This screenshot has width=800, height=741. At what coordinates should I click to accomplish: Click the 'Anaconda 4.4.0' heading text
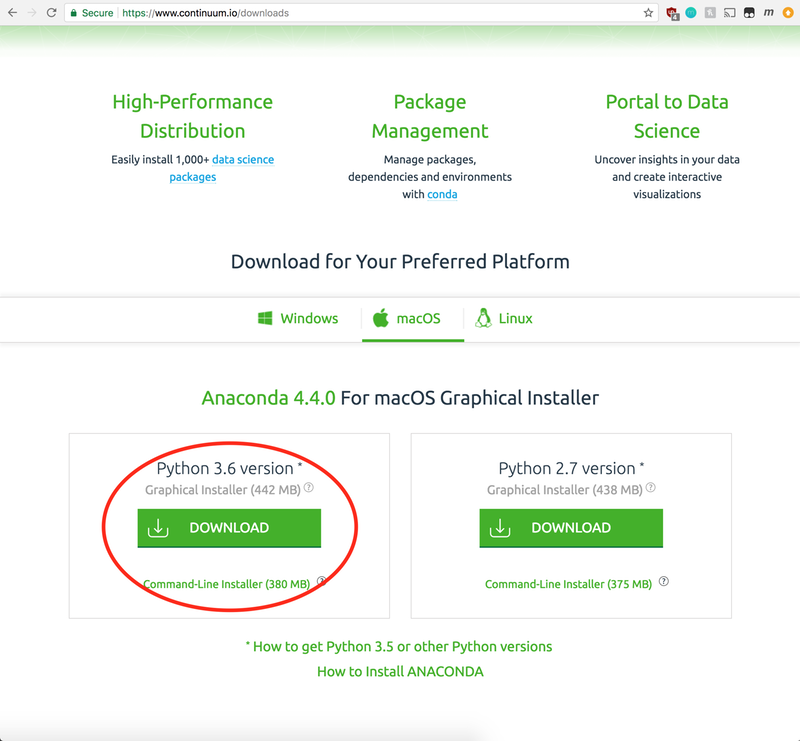coord(268,398)
